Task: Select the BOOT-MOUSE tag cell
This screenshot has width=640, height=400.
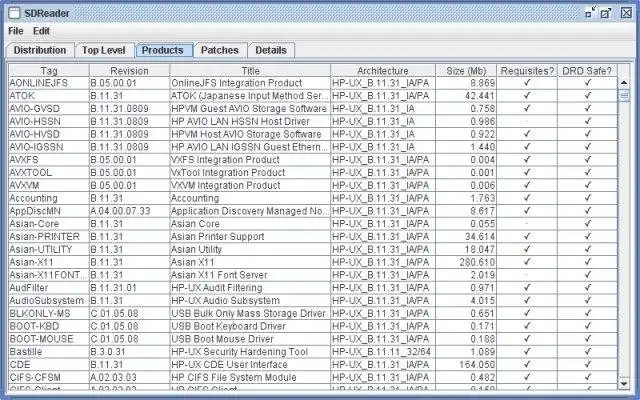Action: pyautogui.click(x=49, y=339)
